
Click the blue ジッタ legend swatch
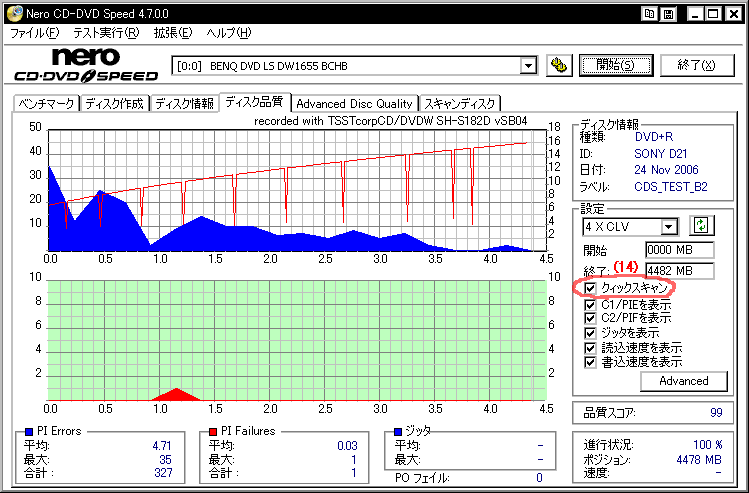(398, 432)
